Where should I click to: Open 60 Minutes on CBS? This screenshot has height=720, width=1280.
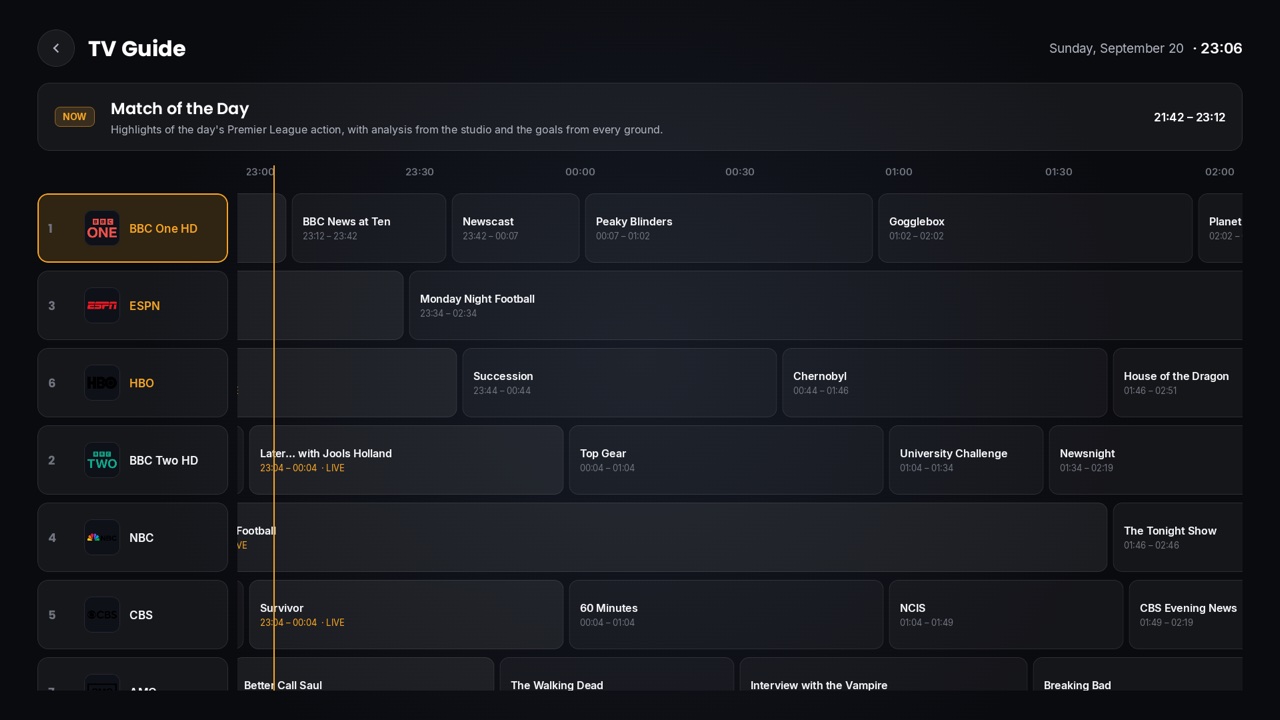(x=726, y=615)
